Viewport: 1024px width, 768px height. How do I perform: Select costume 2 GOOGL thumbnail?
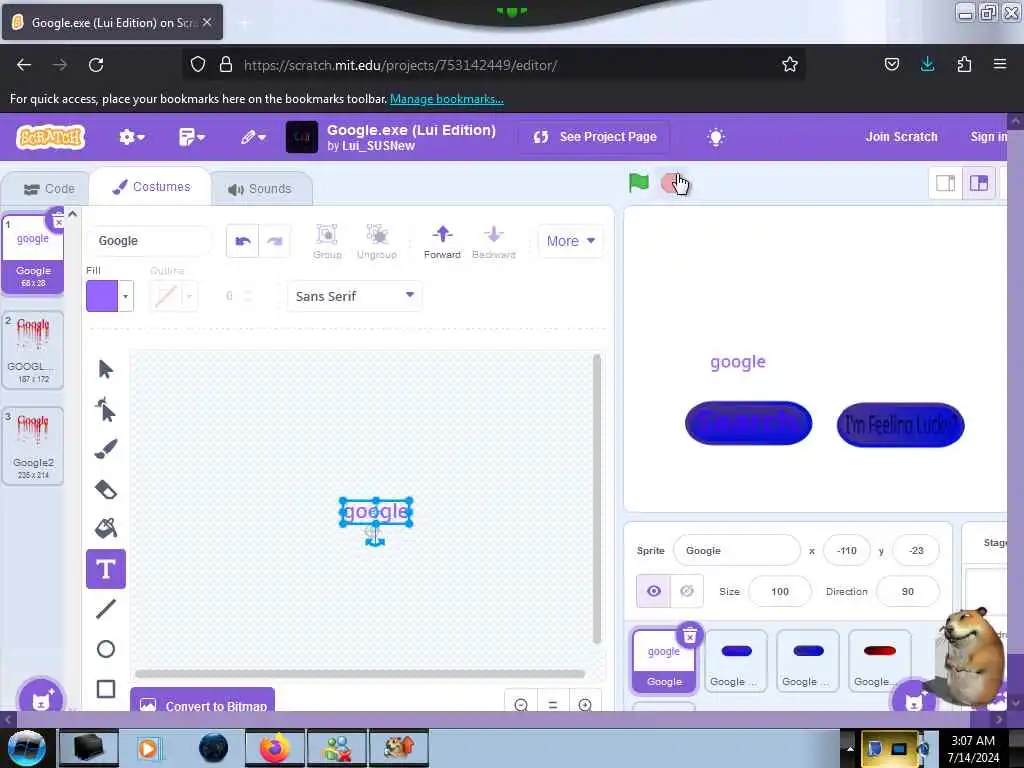[x=33, y=350]
